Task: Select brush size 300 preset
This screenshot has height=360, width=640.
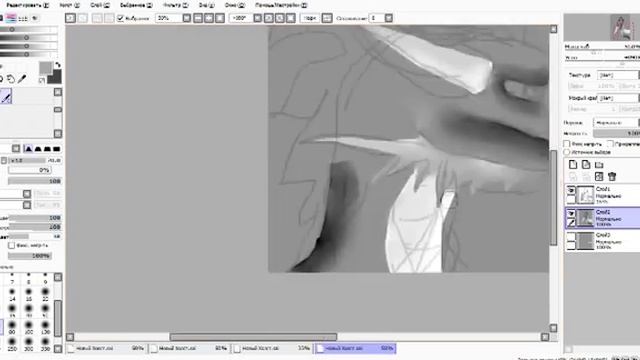Action: click(29, 344)
